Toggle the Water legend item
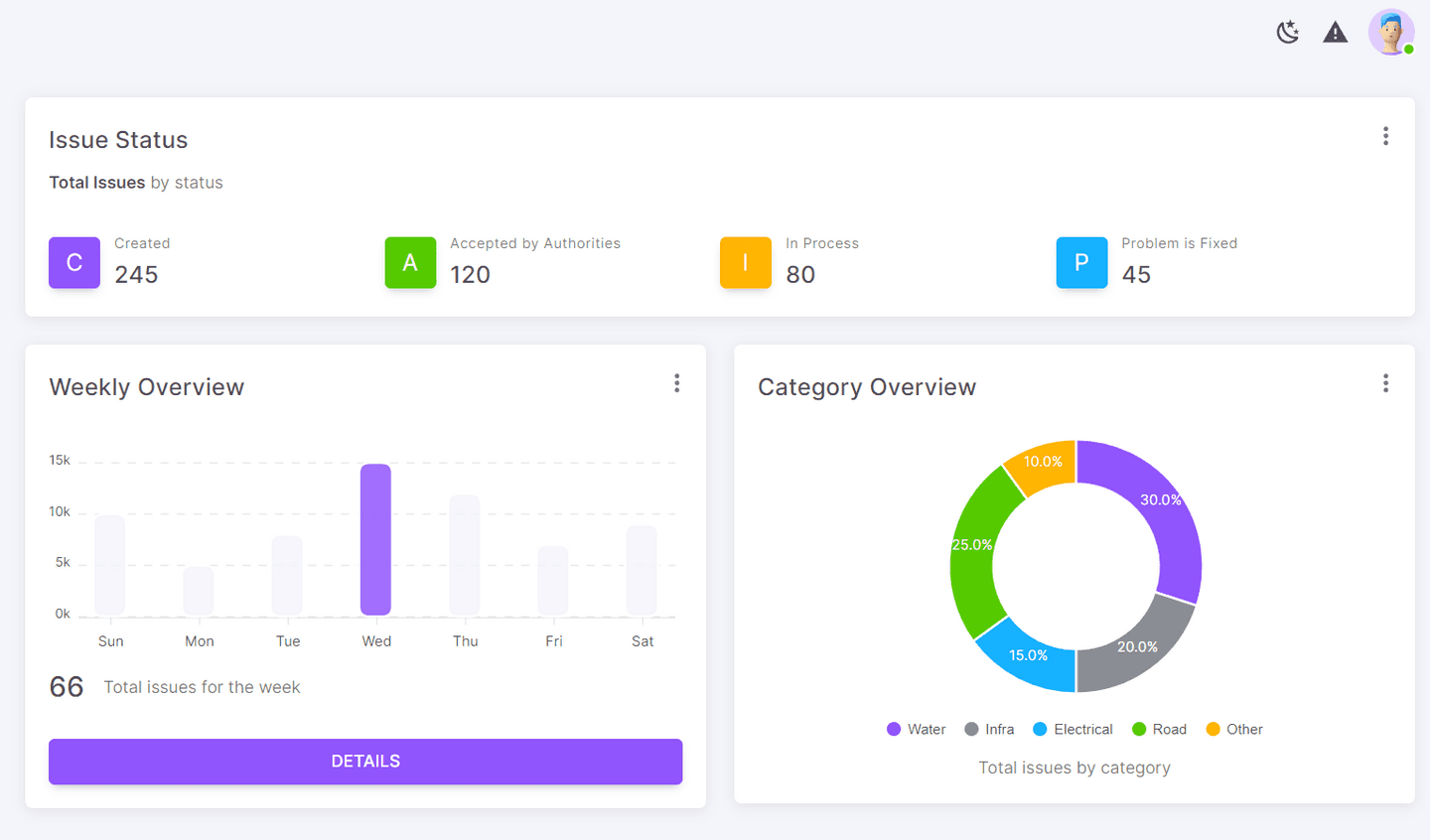Image resolution: width=1430 pixels, height=840 pixels. pos(916,729)
